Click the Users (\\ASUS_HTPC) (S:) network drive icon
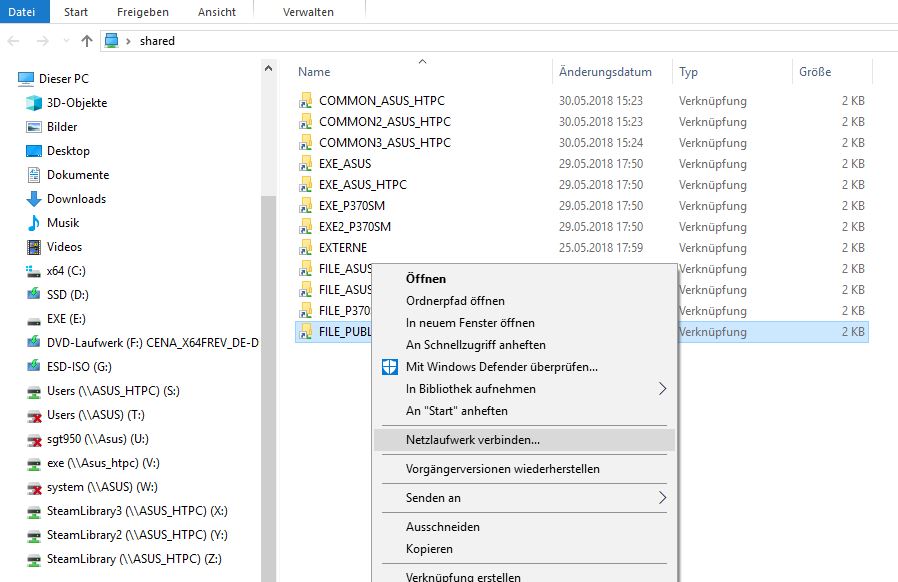Viewport: 898px width, 582px height. click(34, 392)
